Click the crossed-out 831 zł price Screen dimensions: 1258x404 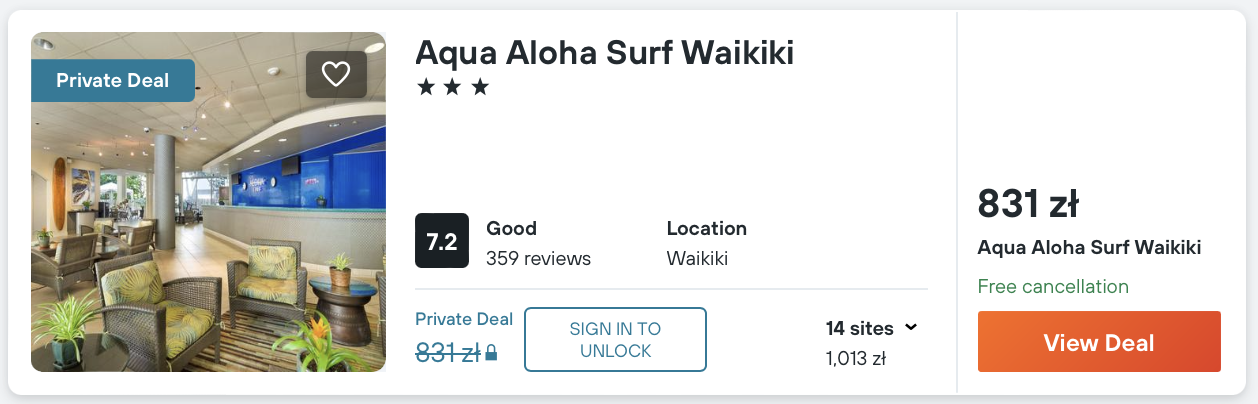[448, 352]
